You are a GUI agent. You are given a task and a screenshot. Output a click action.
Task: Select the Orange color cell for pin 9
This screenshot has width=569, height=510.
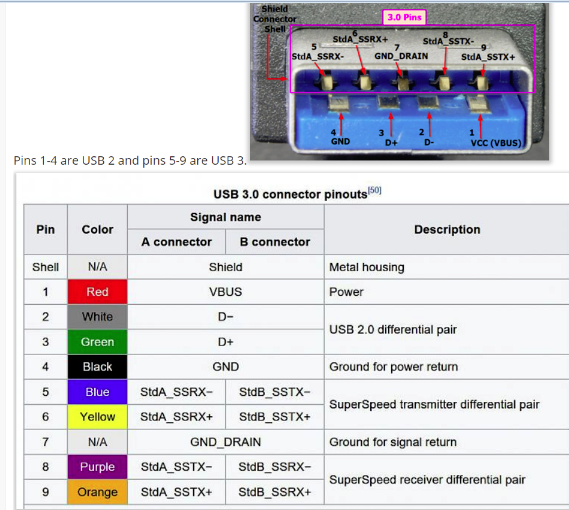(x=97, y=492)
